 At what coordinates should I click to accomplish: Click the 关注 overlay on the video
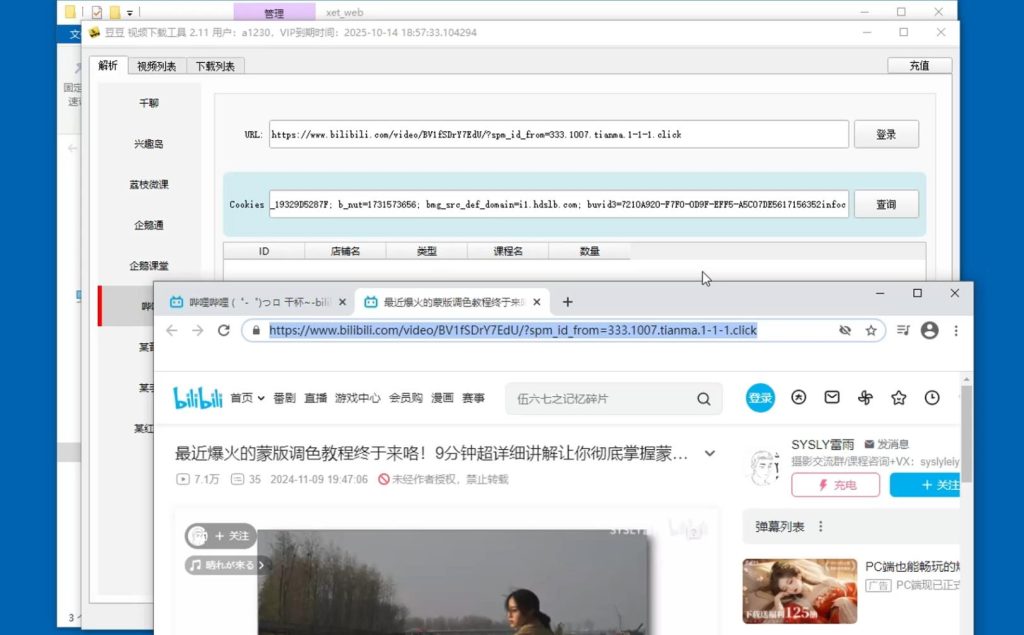(221, 536)
